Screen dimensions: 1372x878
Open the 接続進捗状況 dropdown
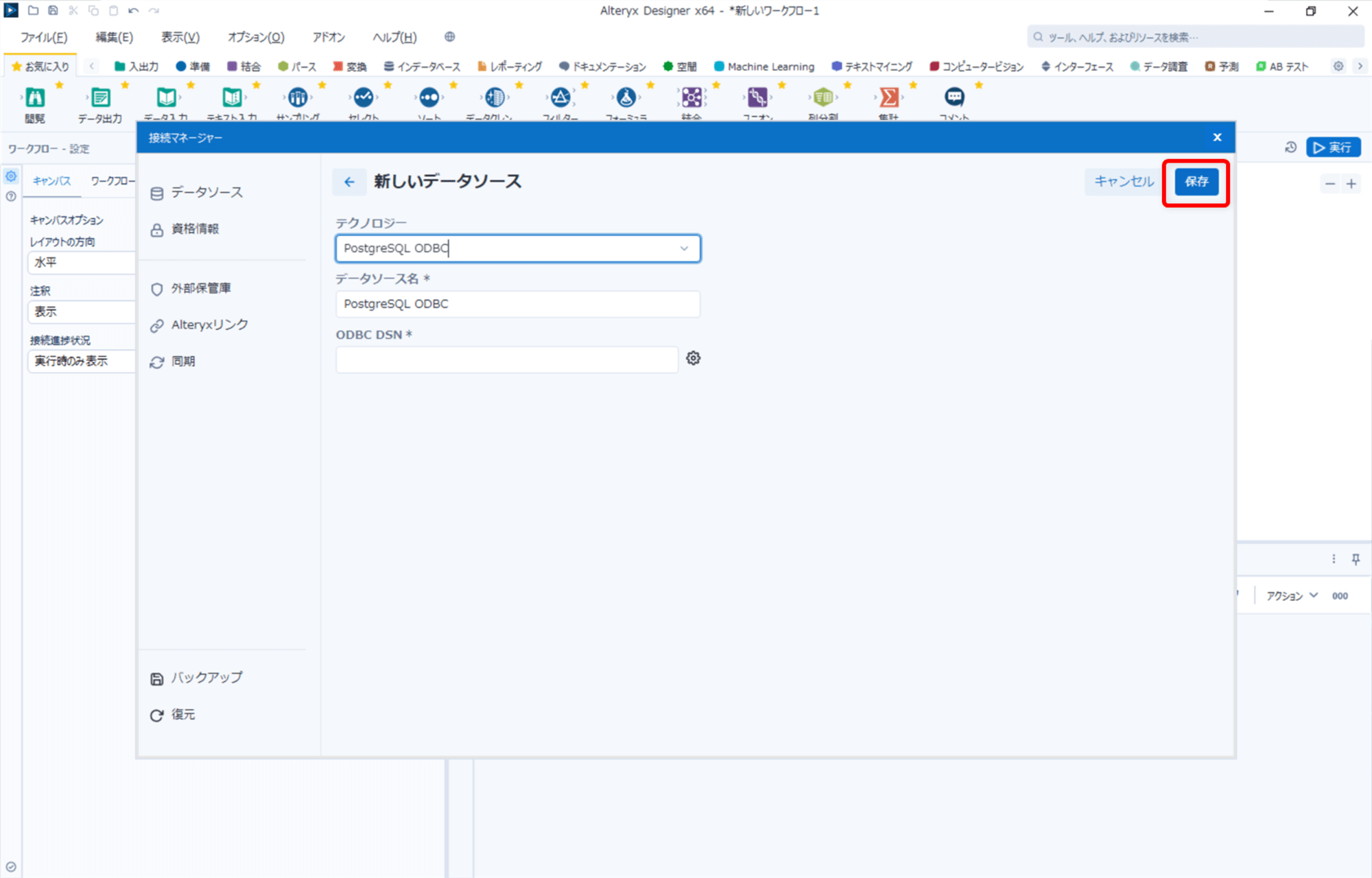[82, 361]
